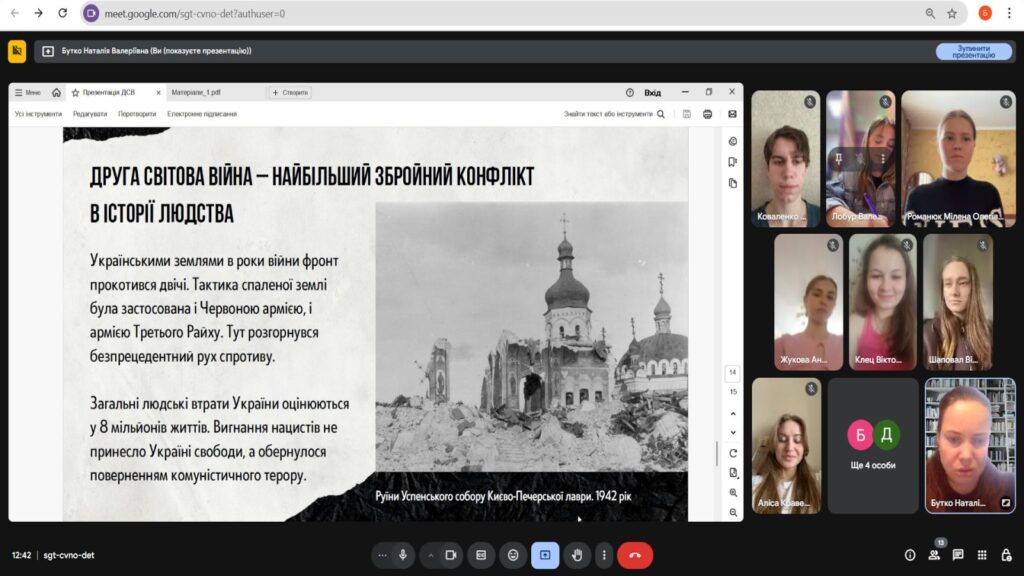The width and height of the screenshot is (1024, 576).
Task: Toggle the camera in the Meet toolbar
Action: coord(451,555)
